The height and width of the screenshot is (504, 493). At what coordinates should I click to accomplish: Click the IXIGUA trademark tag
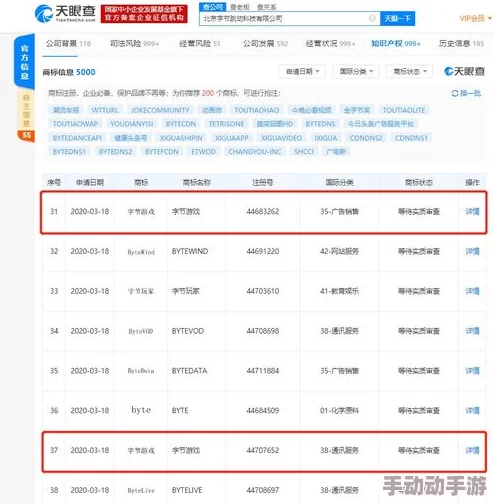326,138
